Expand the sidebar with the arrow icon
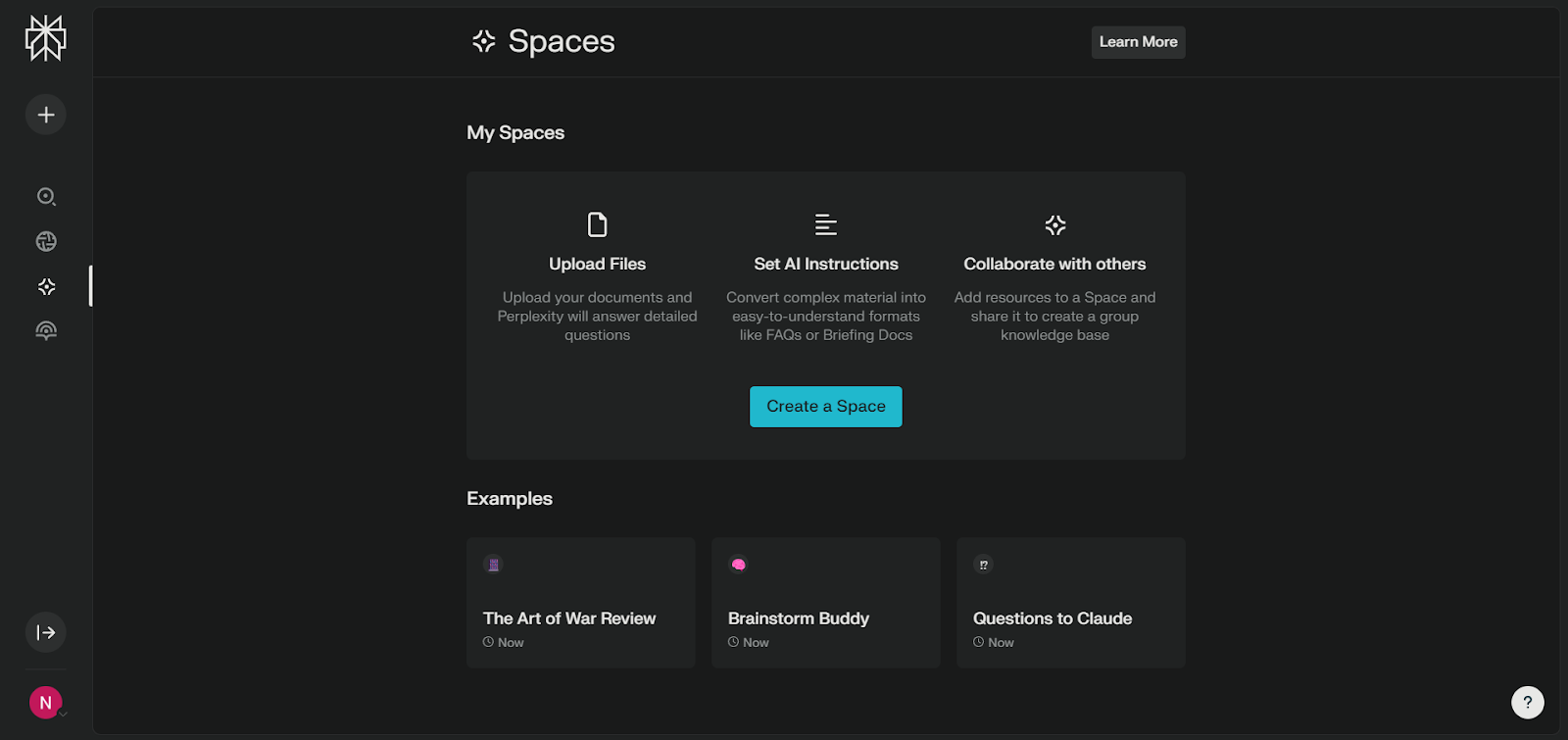1568x740 pixels. (x=46, y=632)
